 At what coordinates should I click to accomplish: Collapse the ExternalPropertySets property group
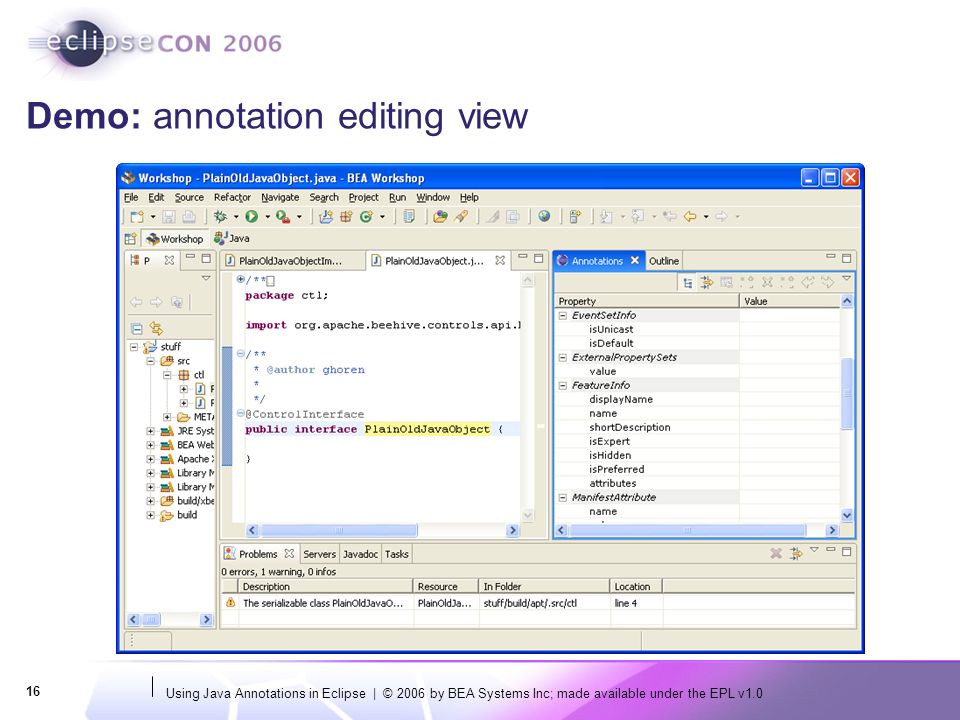[x=563, y=358]
